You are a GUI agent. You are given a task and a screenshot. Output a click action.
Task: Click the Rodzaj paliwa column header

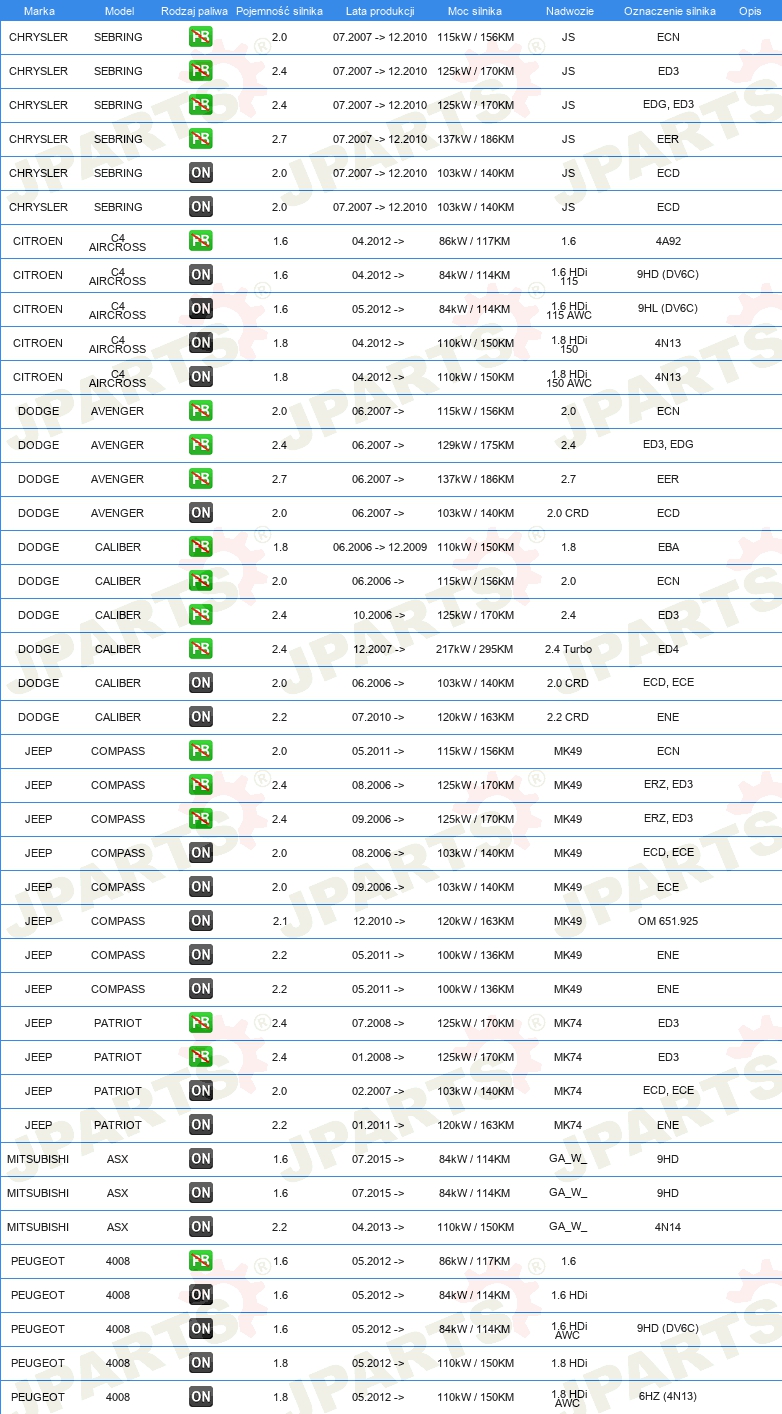194,11
